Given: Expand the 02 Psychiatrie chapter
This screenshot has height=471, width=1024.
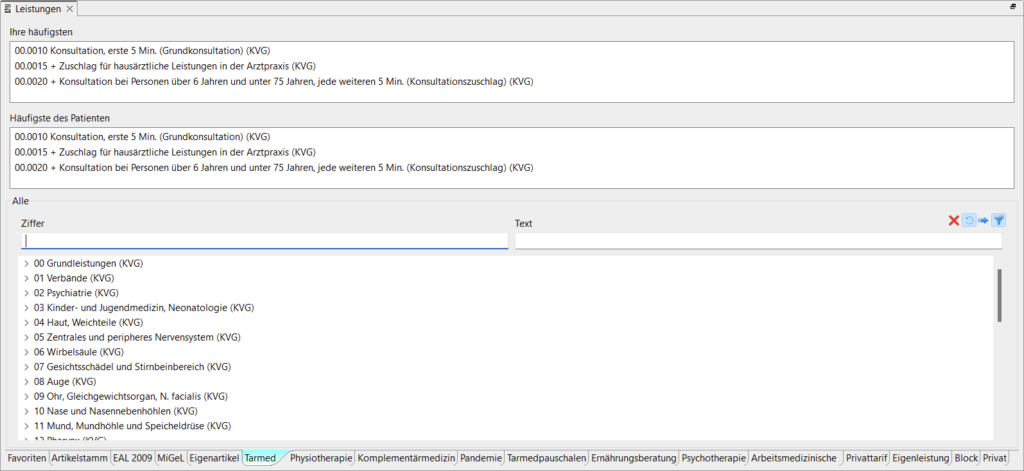Looking at the screenshot, I should click(x=26, y=293).
